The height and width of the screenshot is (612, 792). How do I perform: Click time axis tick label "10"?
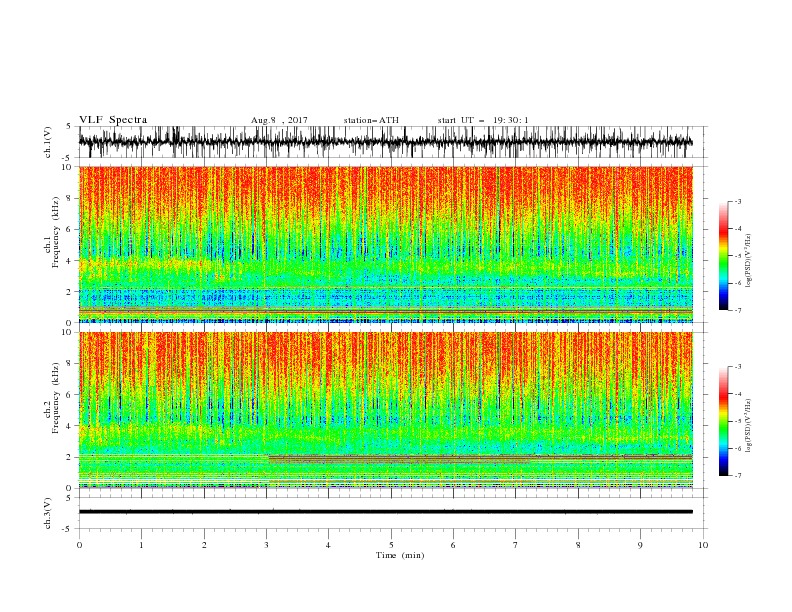(703, 545)
